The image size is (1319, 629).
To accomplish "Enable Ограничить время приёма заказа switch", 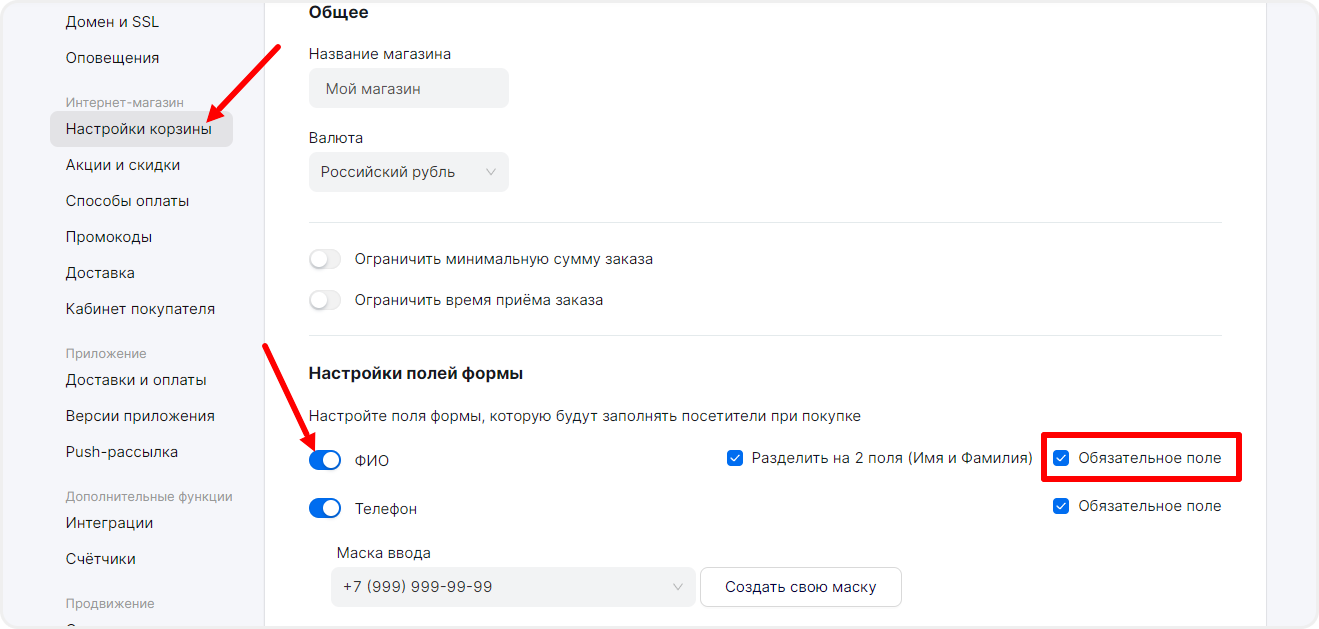I will 325,300.
